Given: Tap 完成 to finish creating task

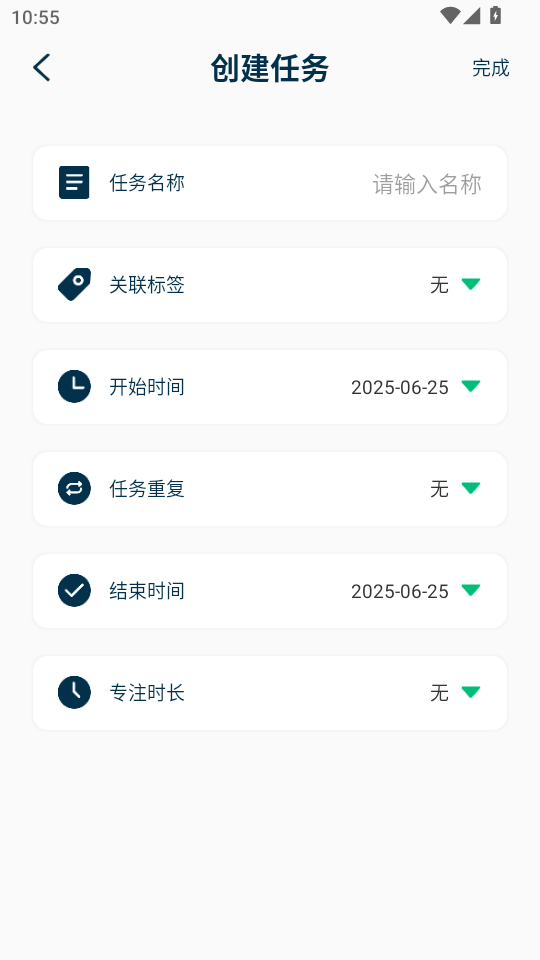Looking at the screenshot, I should pos(490,68).
